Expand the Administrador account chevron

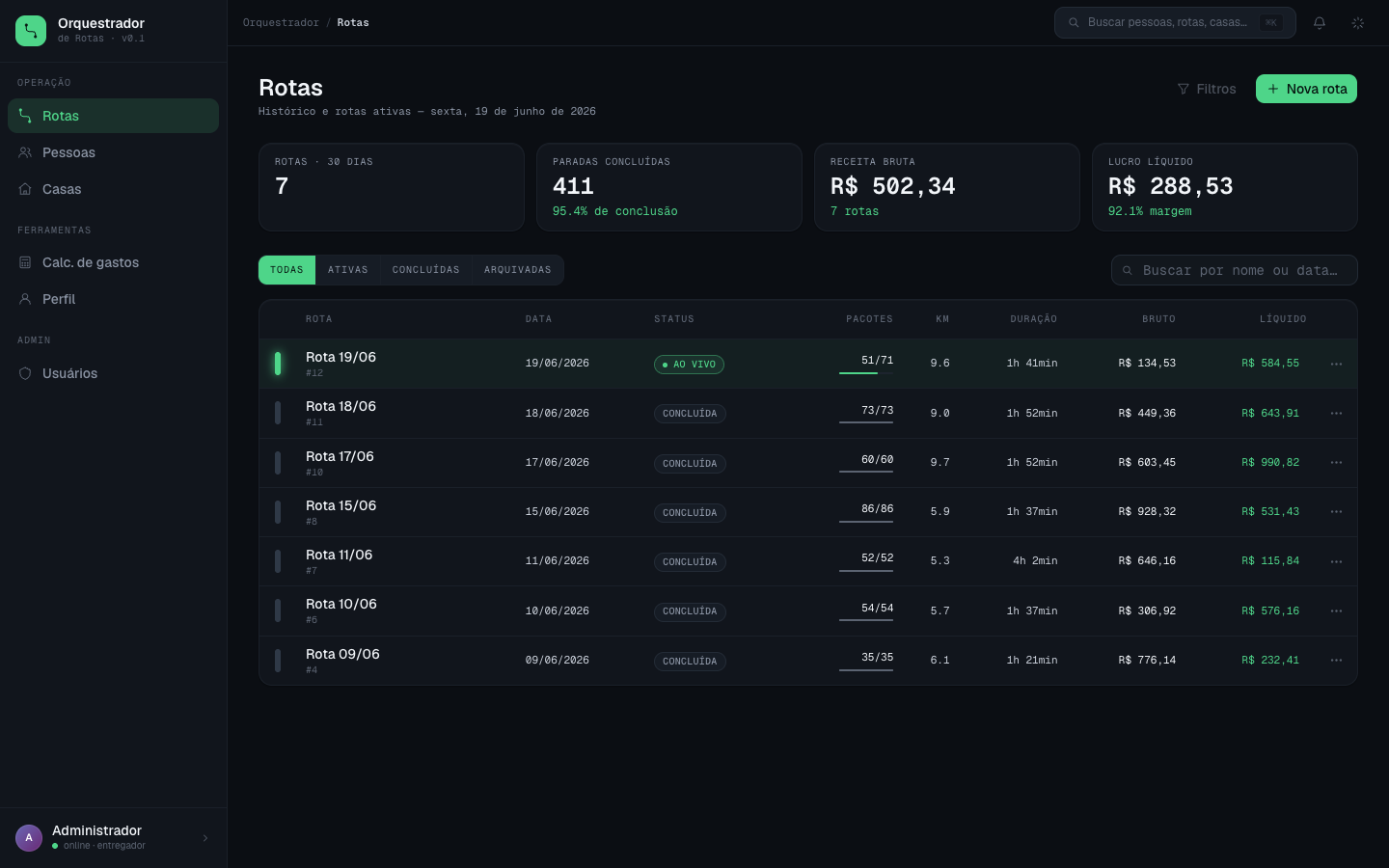pyautogui.click(x=205, y=838)
